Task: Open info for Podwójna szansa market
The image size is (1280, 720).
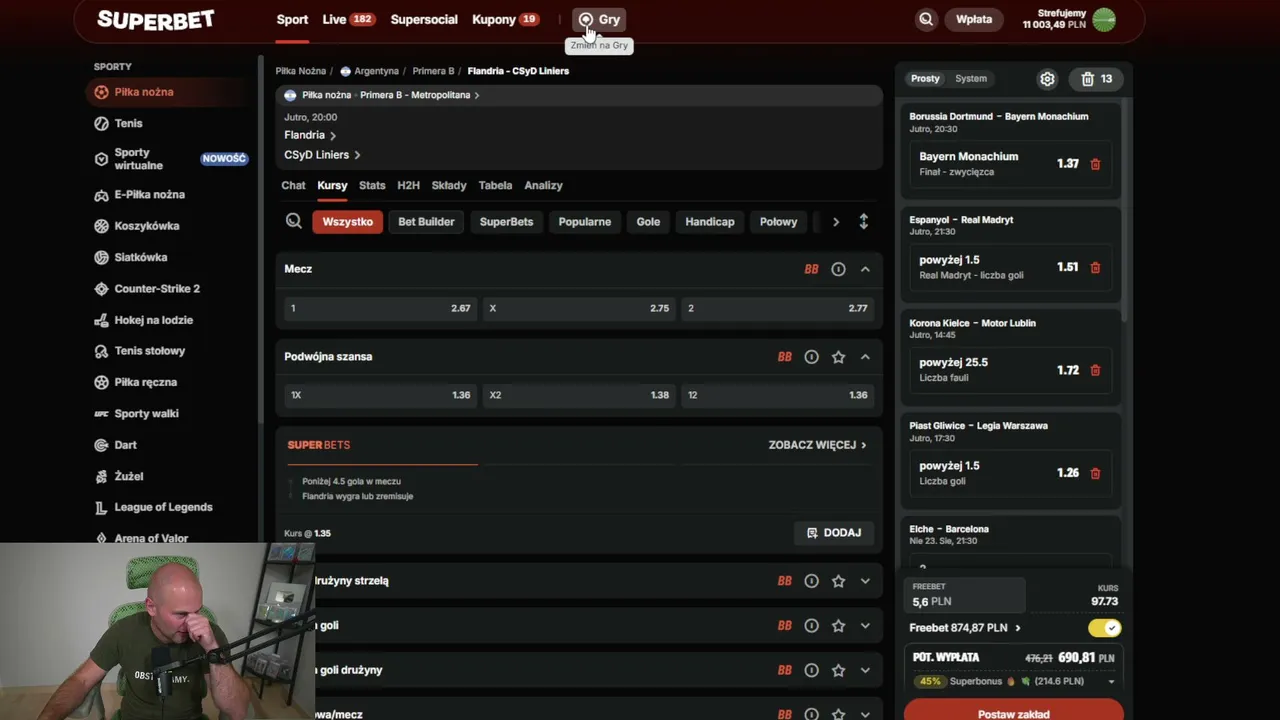Action: 811,357
